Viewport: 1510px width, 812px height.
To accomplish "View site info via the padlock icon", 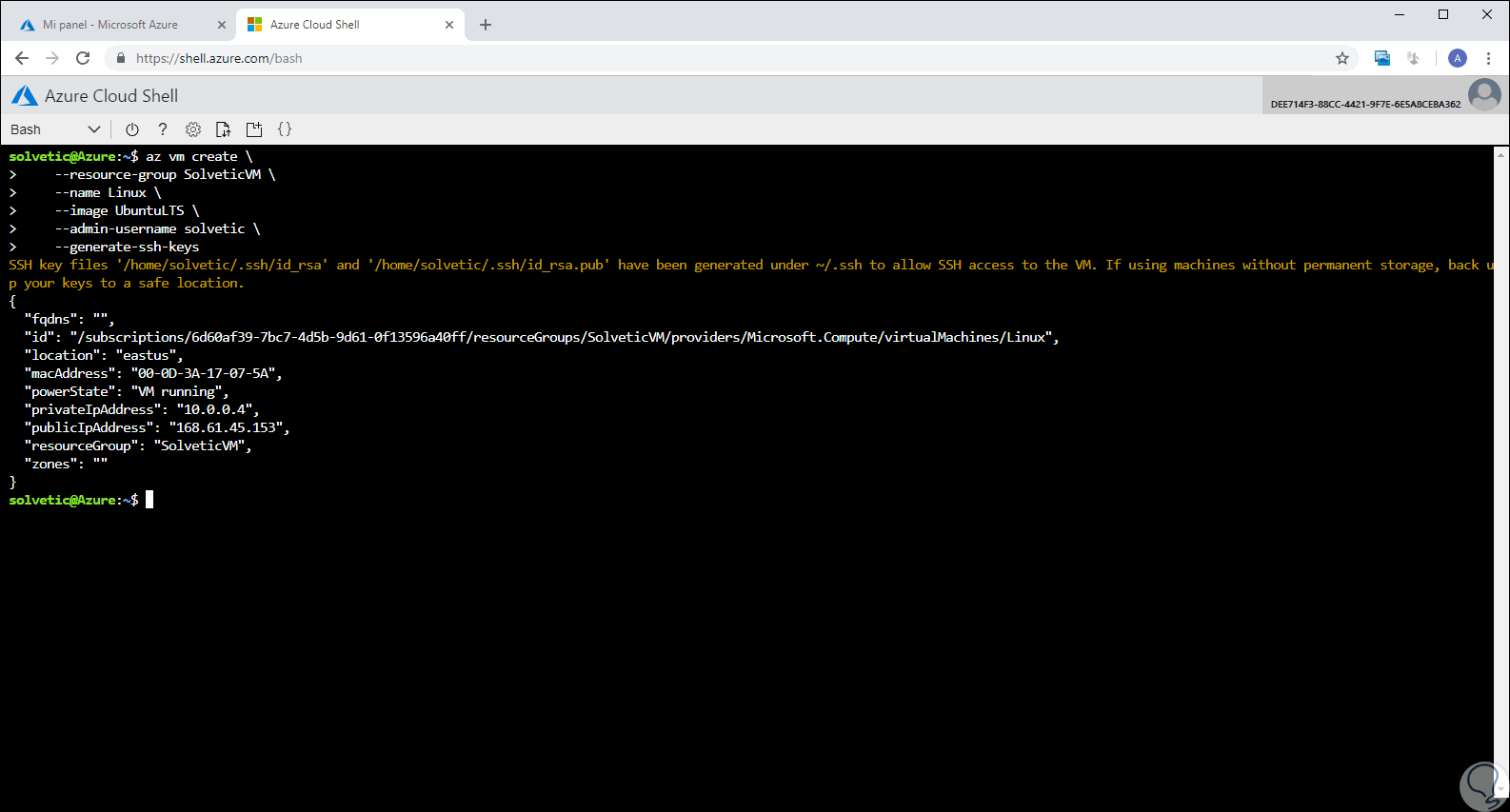I will [120, 58].
